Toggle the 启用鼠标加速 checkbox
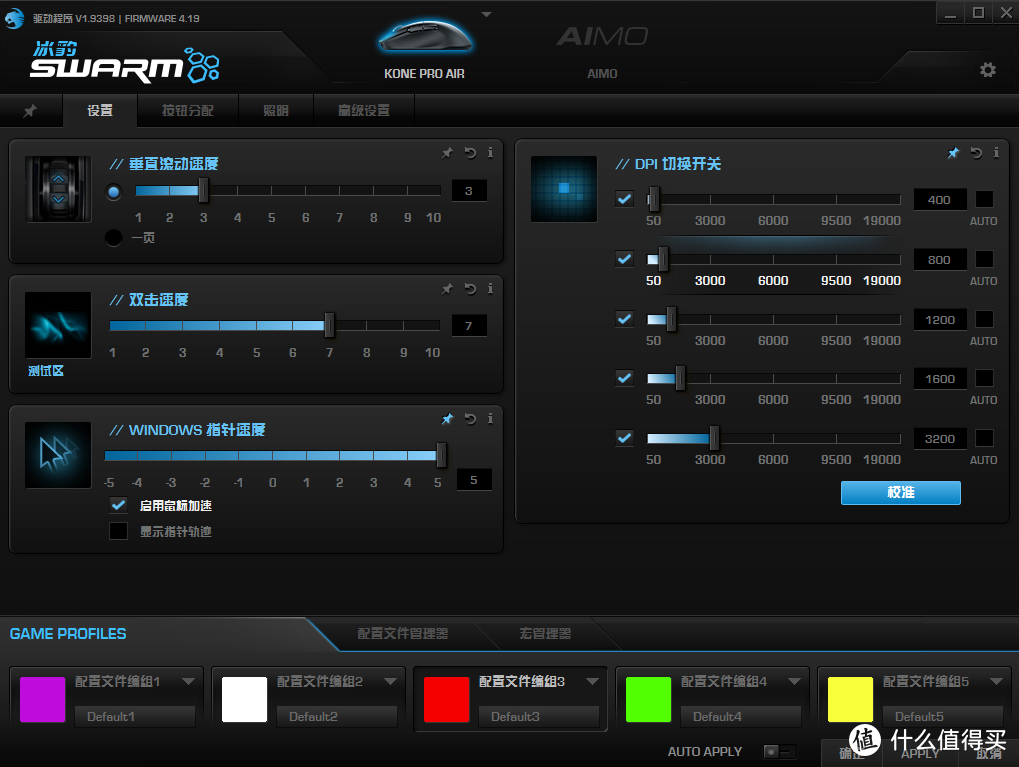1019x767 pixels. coord(118,505)
